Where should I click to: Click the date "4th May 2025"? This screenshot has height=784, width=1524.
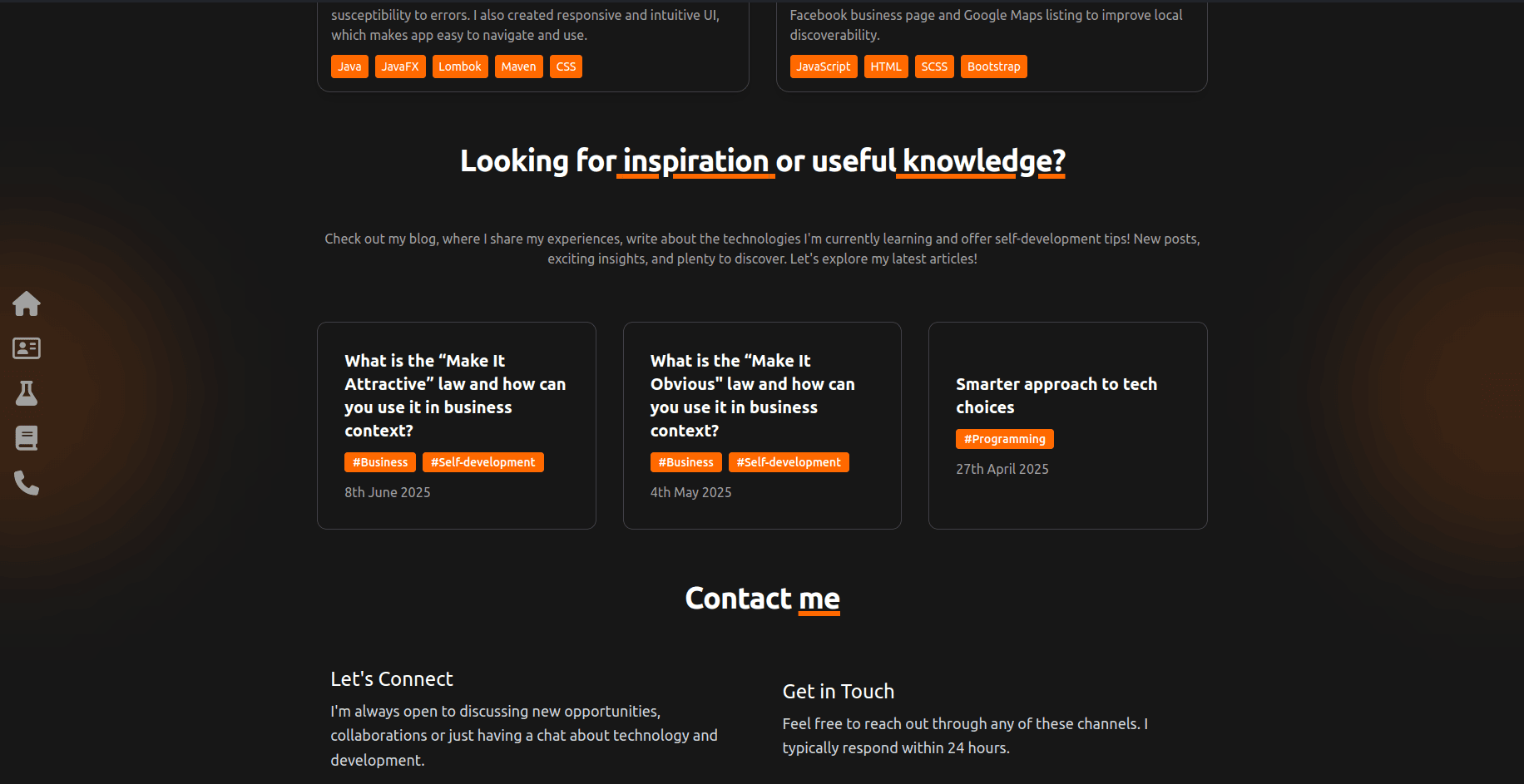pos(691,492)
